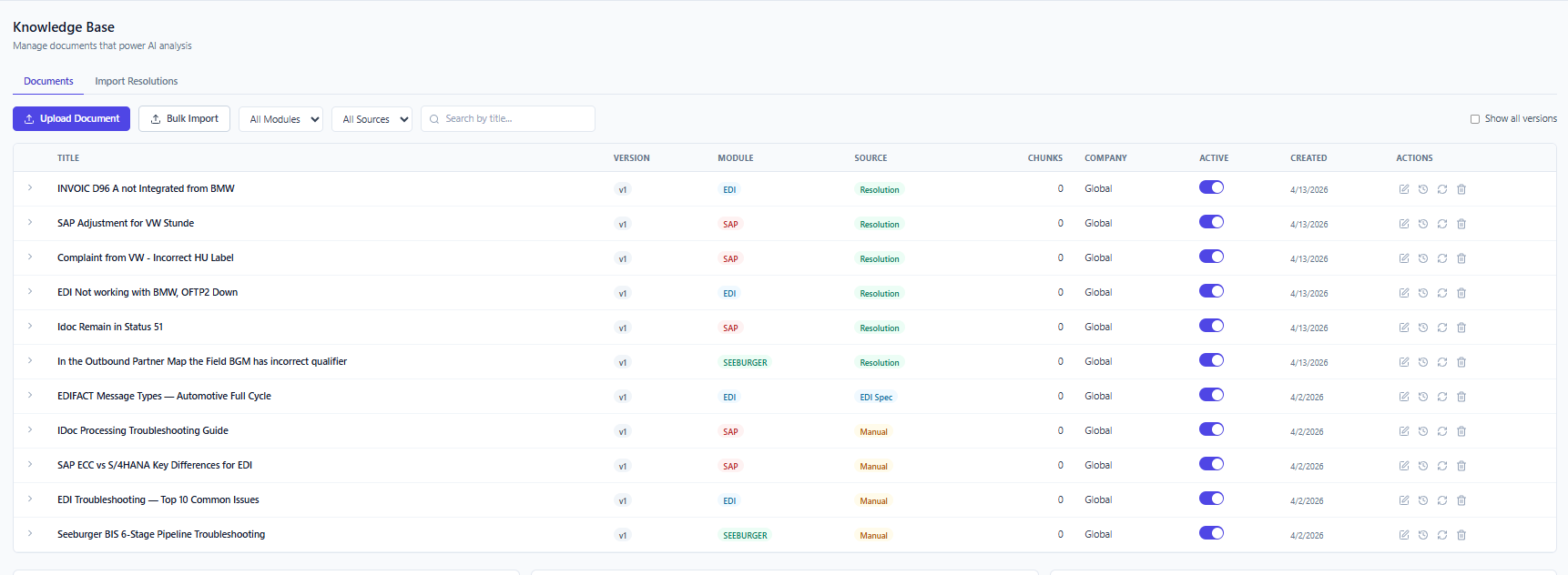Refresh icon for INVOIC D96 A row
This screenshot has height=575, width=1568.
(x=1442, y=189)
